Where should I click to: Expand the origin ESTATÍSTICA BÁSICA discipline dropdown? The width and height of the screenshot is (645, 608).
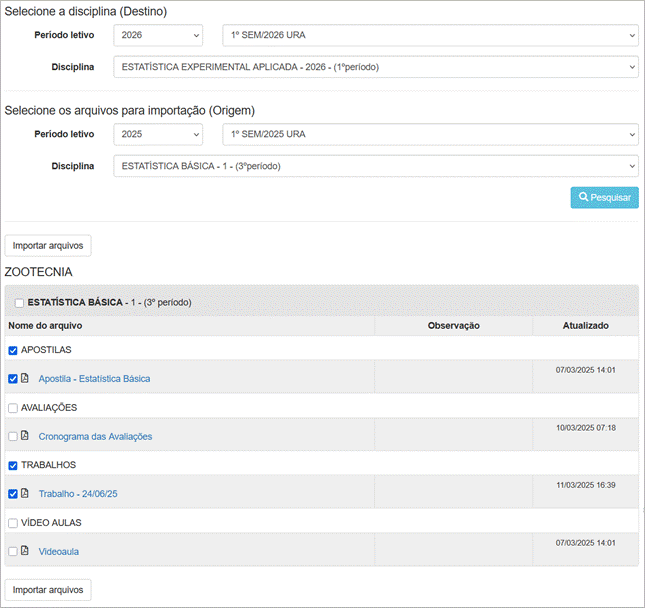pos(375,165)
